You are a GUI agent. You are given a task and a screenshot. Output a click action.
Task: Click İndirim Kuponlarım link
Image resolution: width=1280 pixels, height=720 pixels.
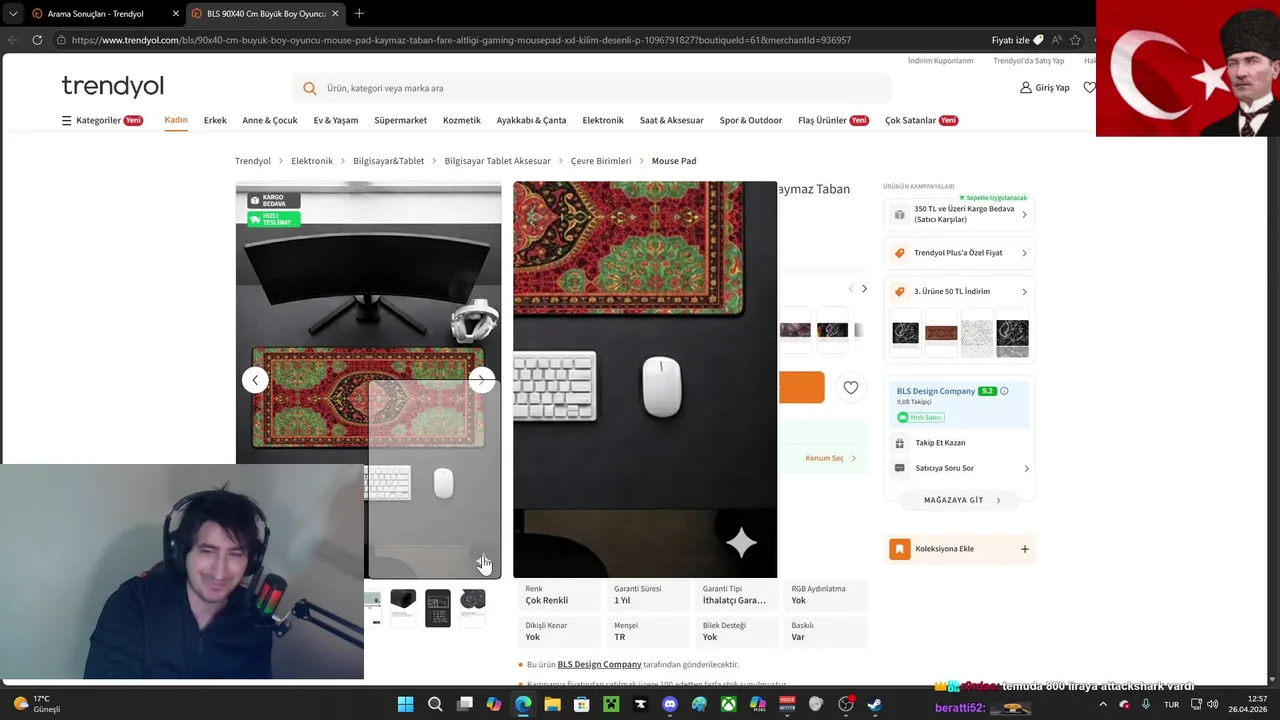click(940, 61)
